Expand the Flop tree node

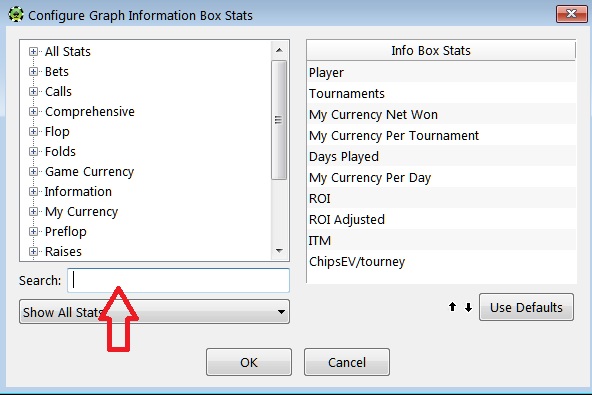tap(33, 131)
